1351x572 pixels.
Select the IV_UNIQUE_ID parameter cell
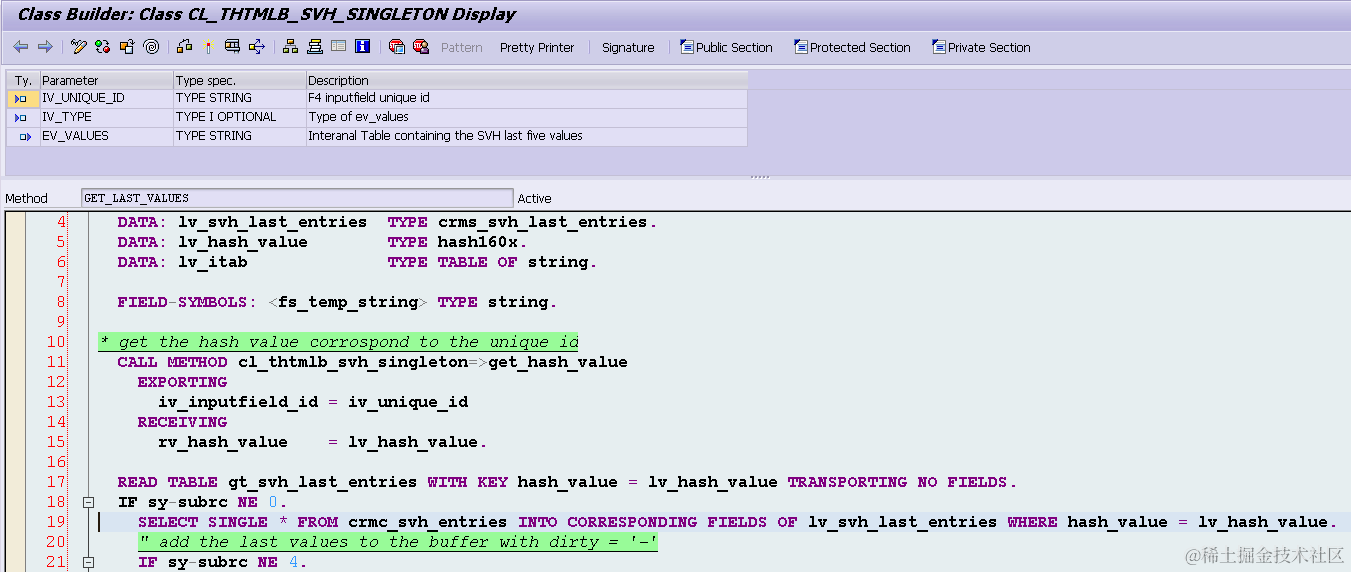coord(106,98)
